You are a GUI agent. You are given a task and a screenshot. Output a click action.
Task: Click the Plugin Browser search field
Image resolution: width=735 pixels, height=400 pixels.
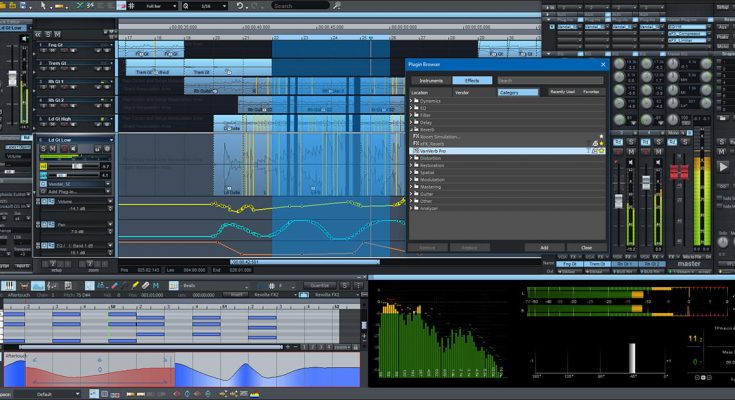click(x=550, y=80)
